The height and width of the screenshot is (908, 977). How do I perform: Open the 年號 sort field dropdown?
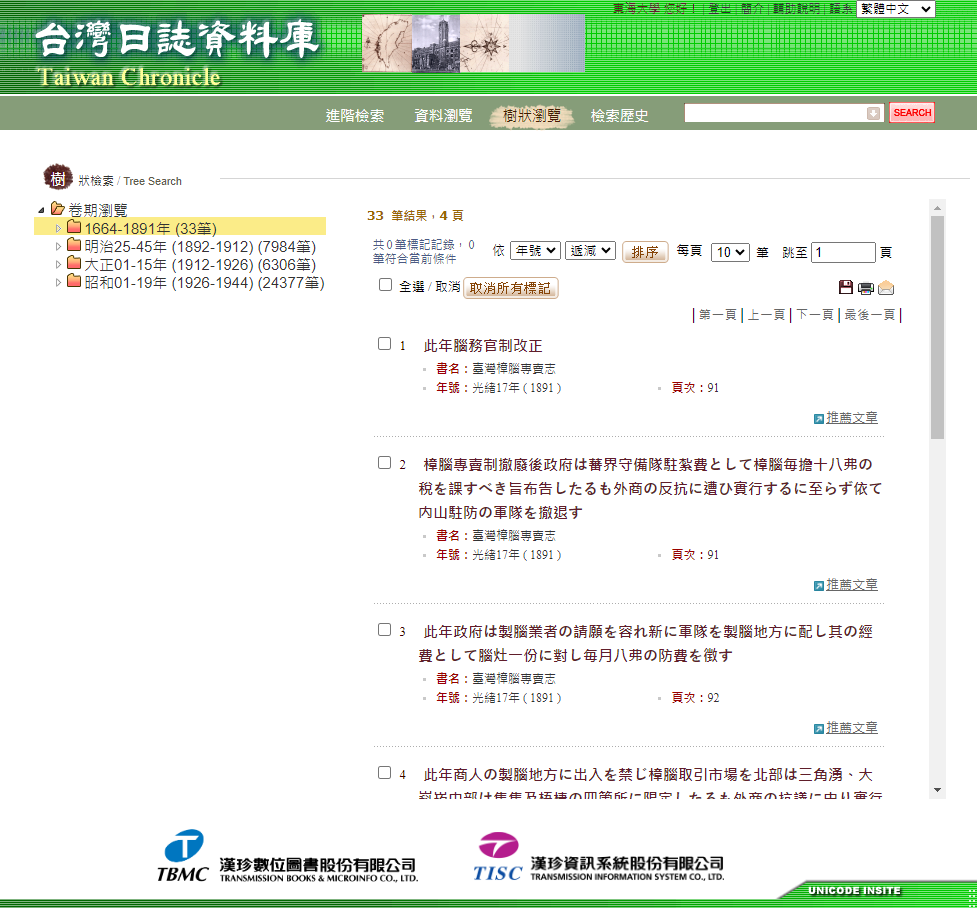tap(535, 251)
